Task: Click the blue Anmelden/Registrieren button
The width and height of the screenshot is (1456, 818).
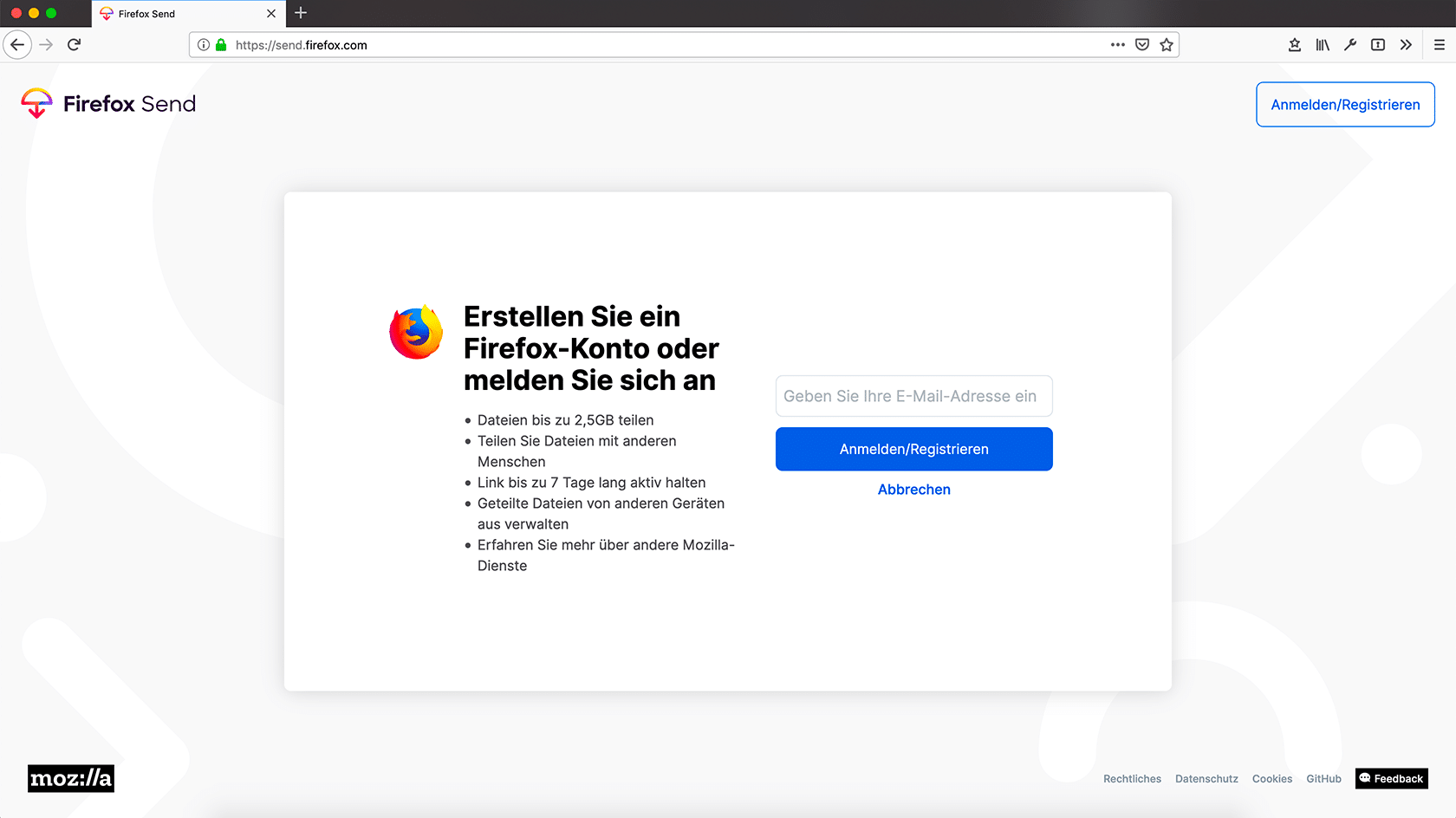Action: (914, 449)
